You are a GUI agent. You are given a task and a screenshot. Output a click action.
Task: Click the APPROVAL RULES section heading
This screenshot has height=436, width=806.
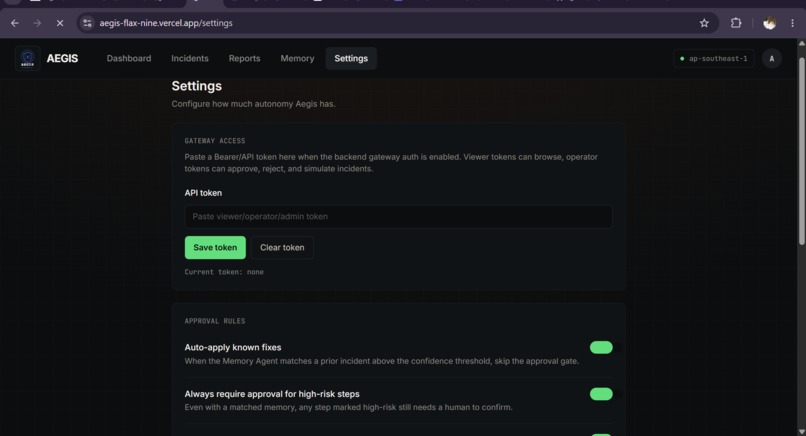[x=215, y=321]
